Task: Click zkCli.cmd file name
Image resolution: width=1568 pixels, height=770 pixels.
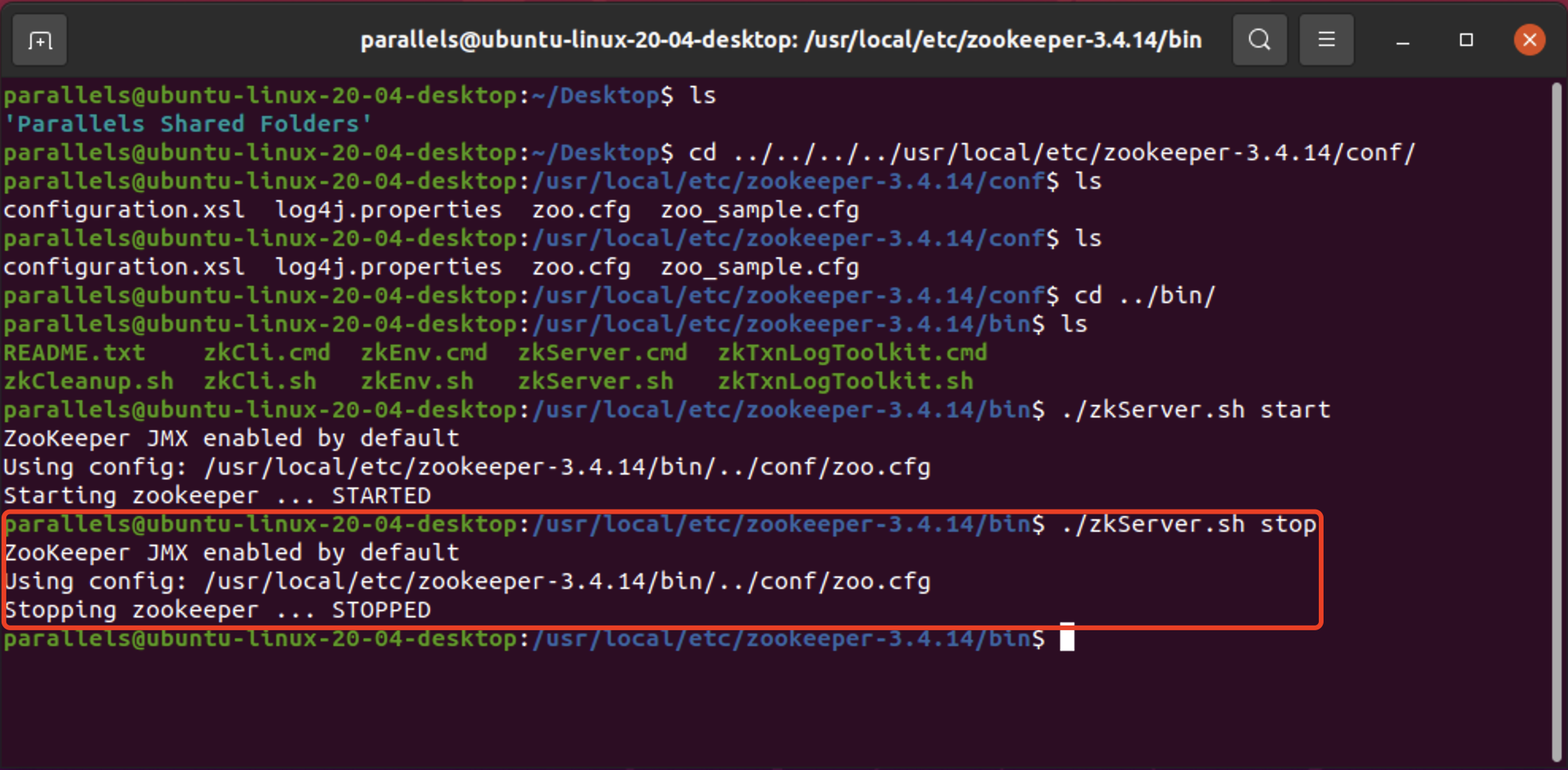Action: click(x=267, y=352)
